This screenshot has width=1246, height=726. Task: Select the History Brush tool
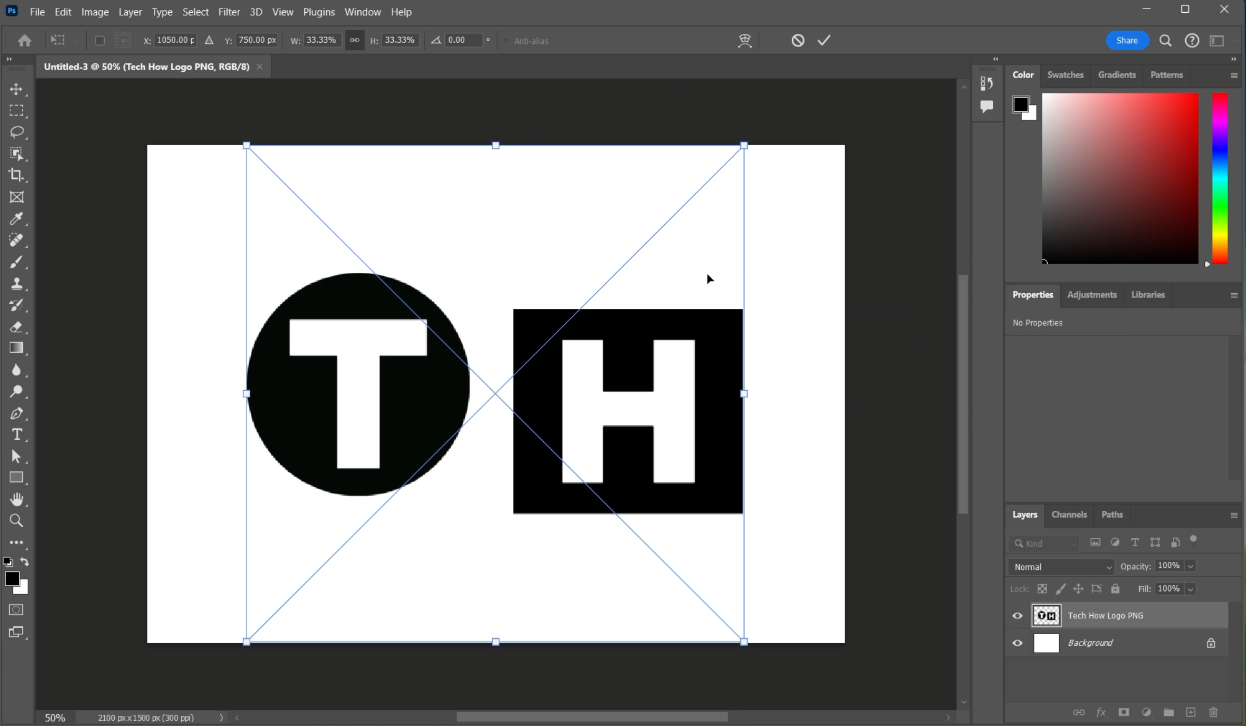[16, 305]
